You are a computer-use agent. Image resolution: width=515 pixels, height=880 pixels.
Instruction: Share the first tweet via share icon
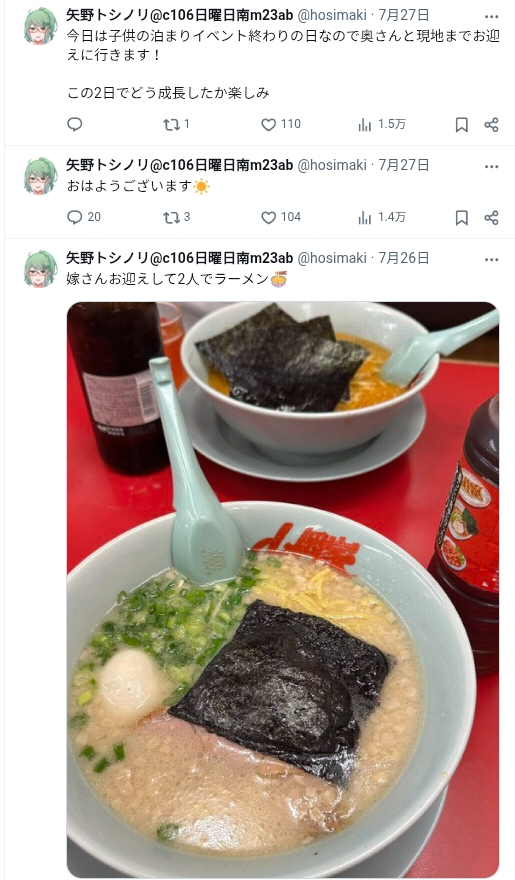pyautogui.click(x=491, y=125)
